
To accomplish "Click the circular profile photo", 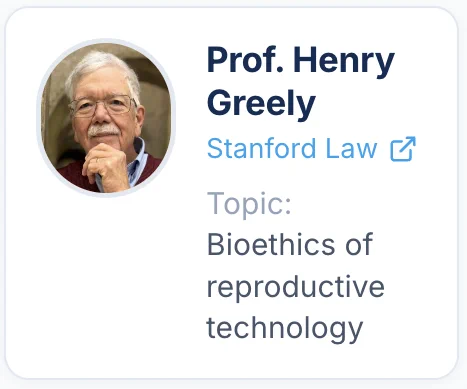I will coord(106,118).
